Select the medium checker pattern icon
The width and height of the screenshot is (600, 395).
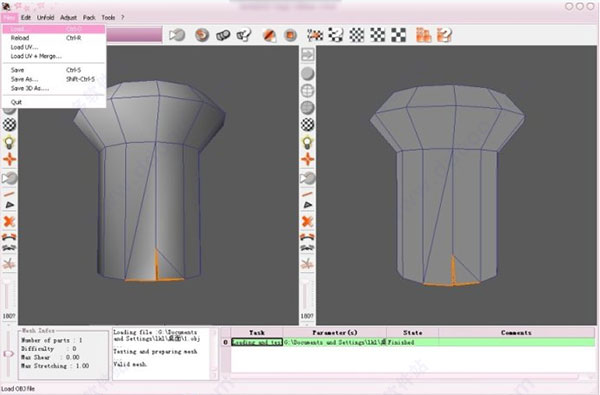coord(378,35)
